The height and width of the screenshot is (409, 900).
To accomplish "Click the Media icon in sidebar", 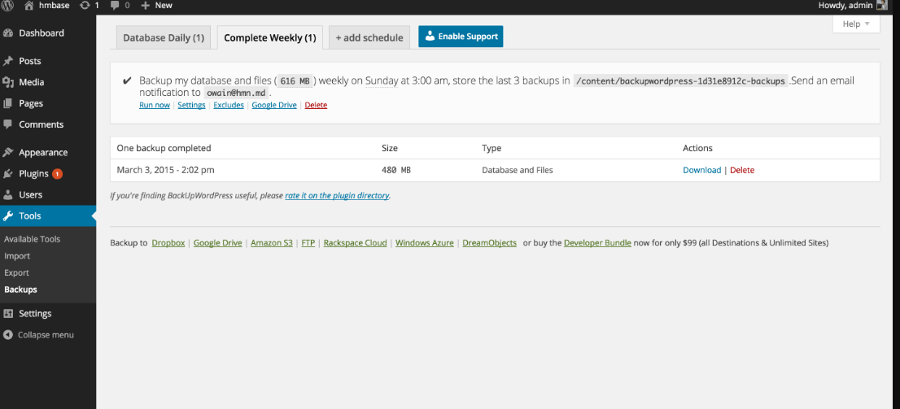I will pos(7,83).
